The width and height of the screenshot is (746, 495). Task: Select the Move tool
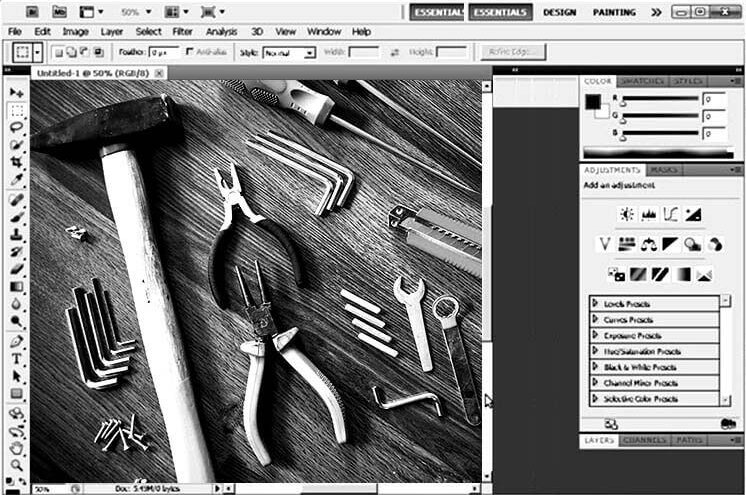(x=17, y=92)
